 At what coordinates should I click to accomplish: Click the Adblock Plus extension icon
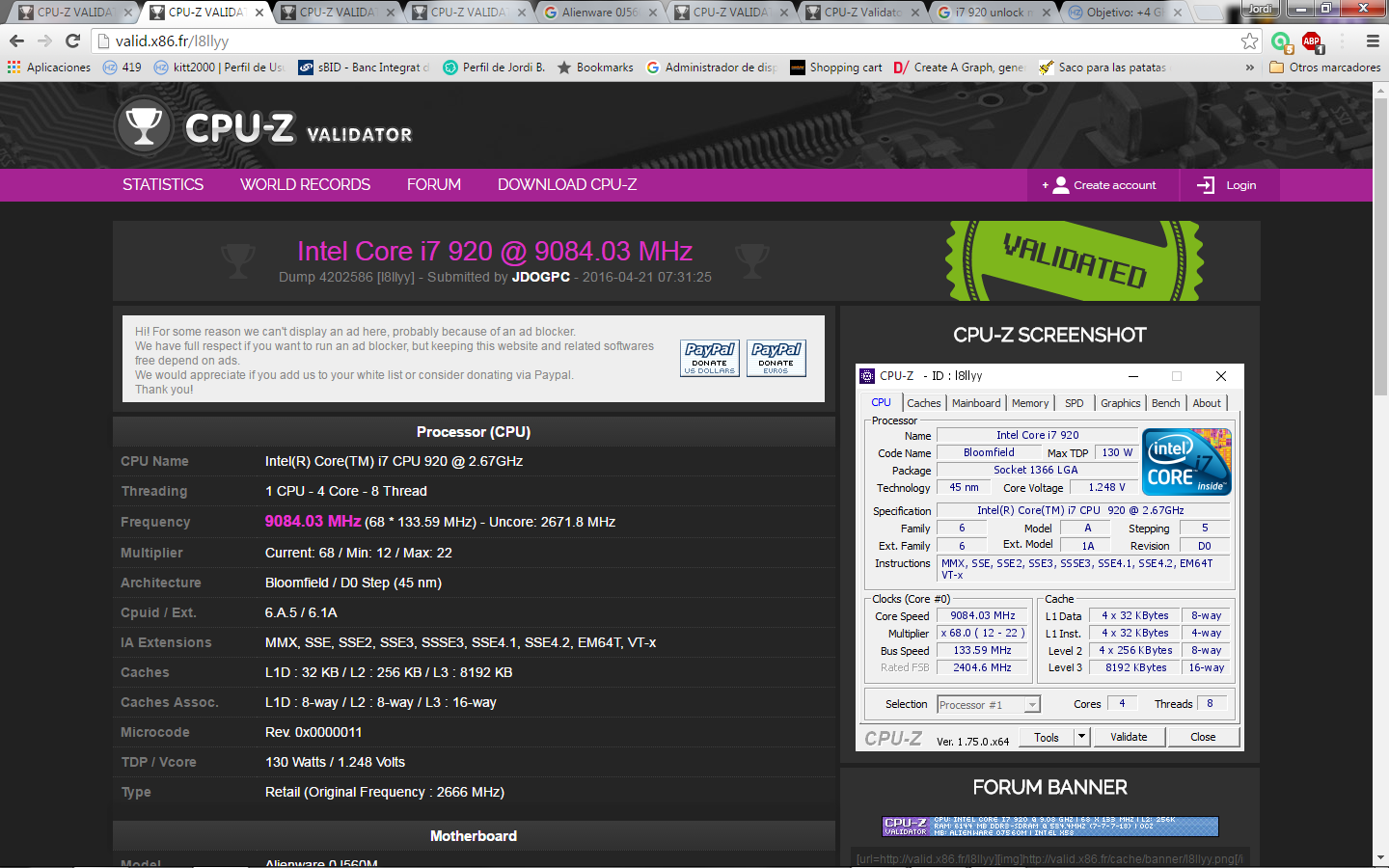click(x=1312, y=41)
